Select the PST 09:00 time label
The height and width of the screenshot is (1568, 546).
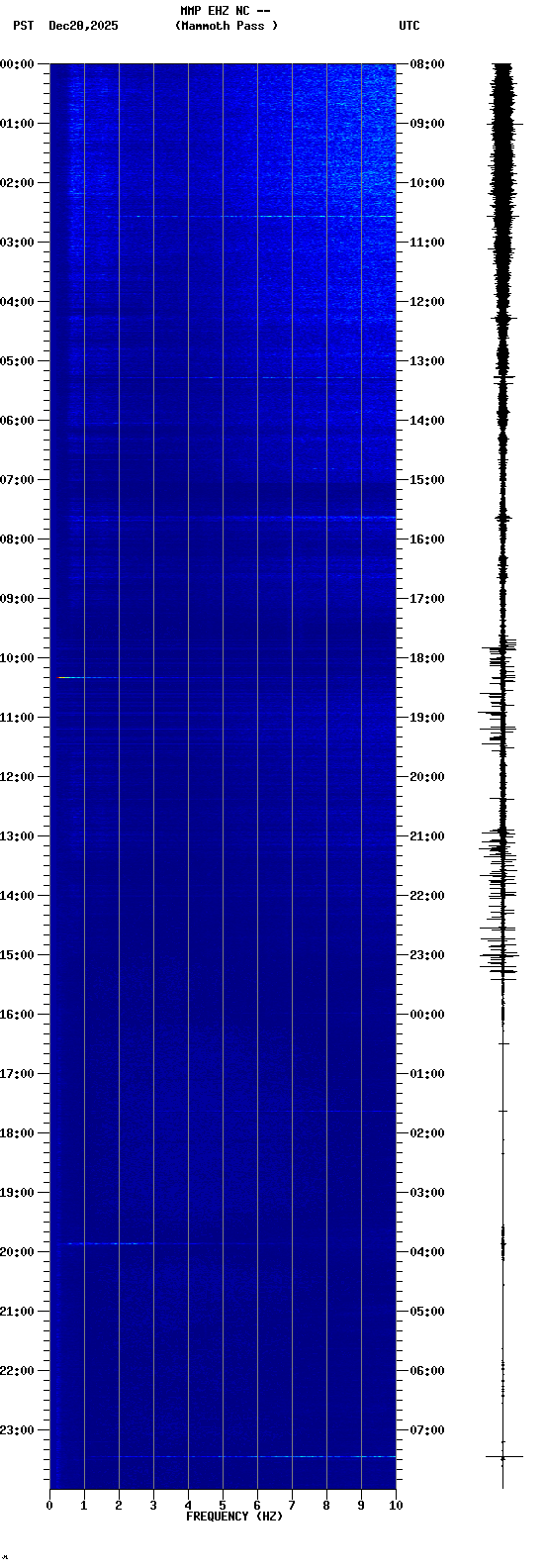[17, 598]
